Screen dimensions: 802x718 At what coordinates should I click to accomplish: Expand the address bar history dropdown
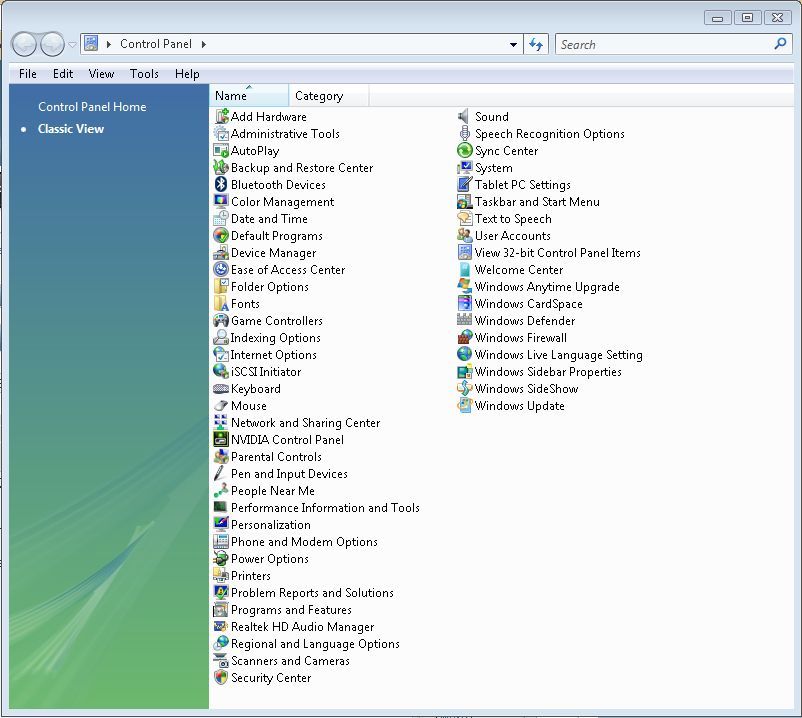click(513, 44)
